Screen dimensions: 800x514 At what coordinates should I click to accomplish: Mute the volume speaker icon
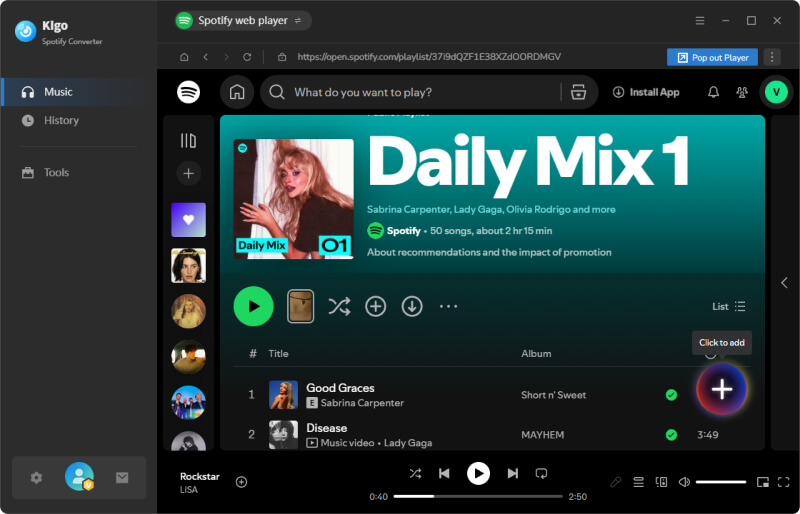(684, 482)
